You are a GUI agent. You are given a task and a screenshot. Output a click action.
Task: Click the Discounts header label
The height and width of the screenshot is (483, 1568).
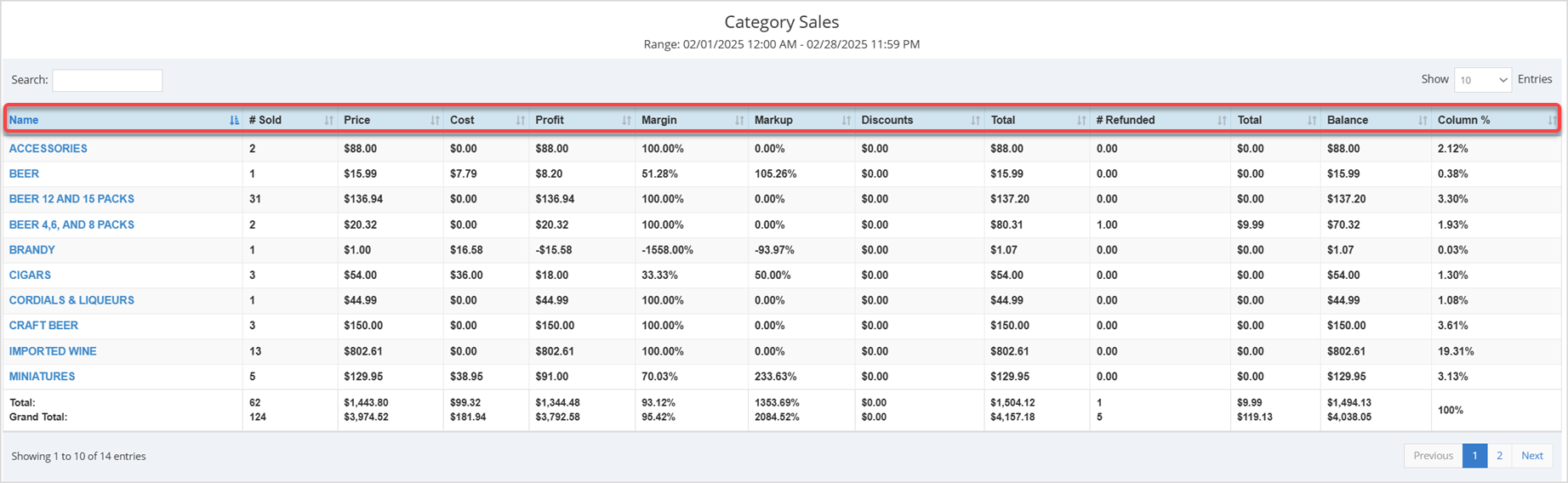(x=887, y=120)
